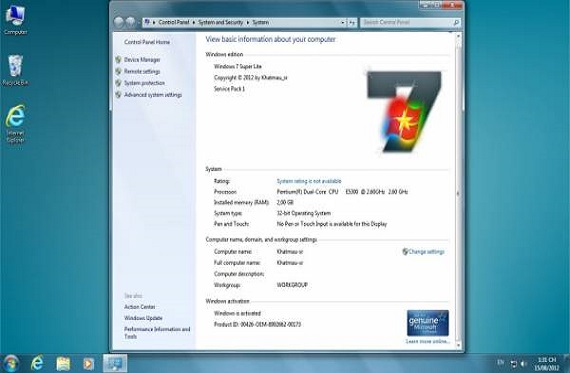Click the copyright 2012 line
570x373 pixels.
[251, 77]
